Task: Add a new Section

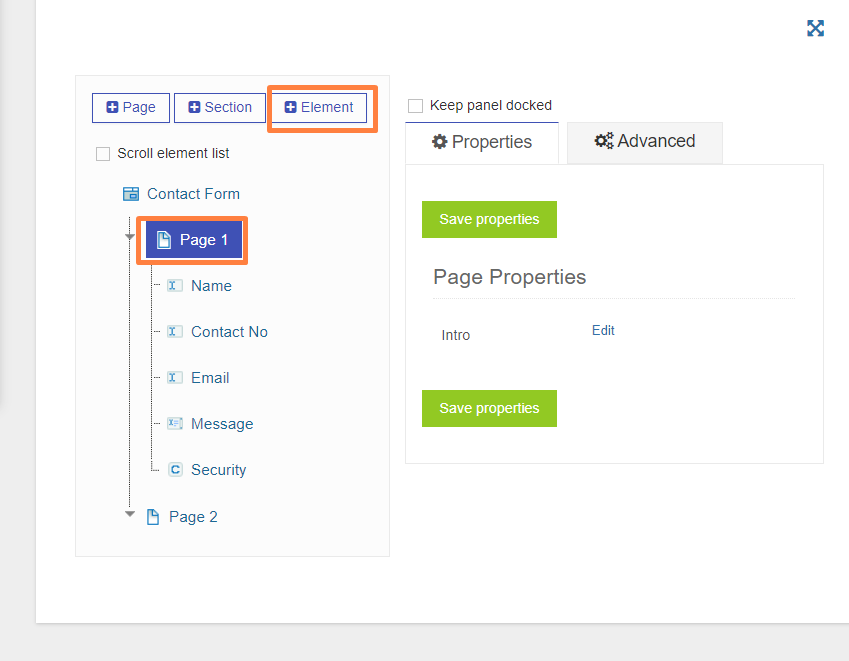Action: [x=220, y=107]
